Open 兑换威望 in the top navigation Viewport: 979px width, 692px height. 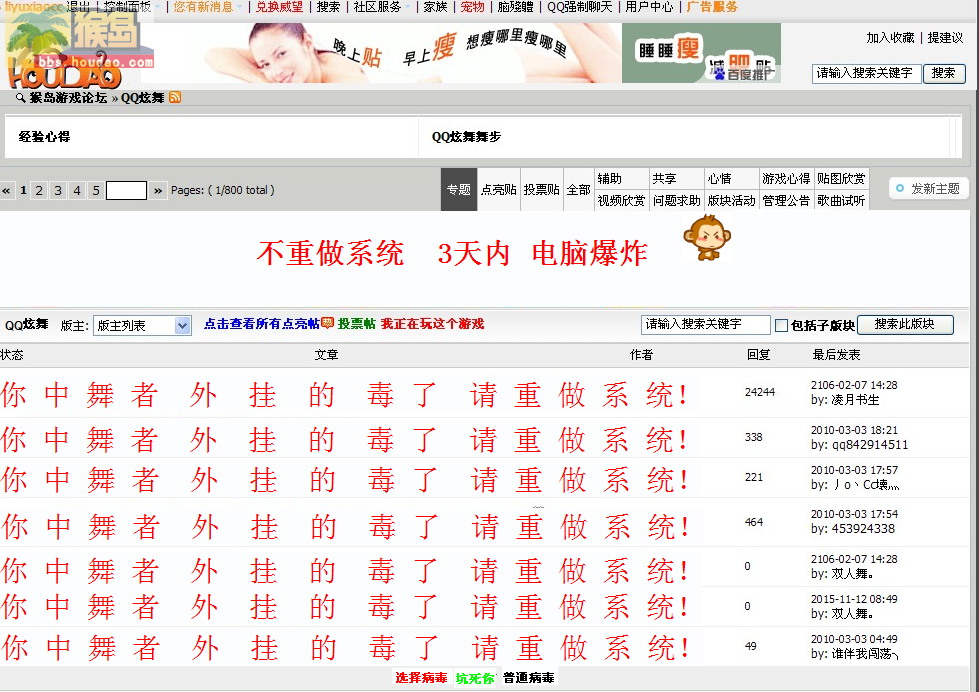(279, 7)
